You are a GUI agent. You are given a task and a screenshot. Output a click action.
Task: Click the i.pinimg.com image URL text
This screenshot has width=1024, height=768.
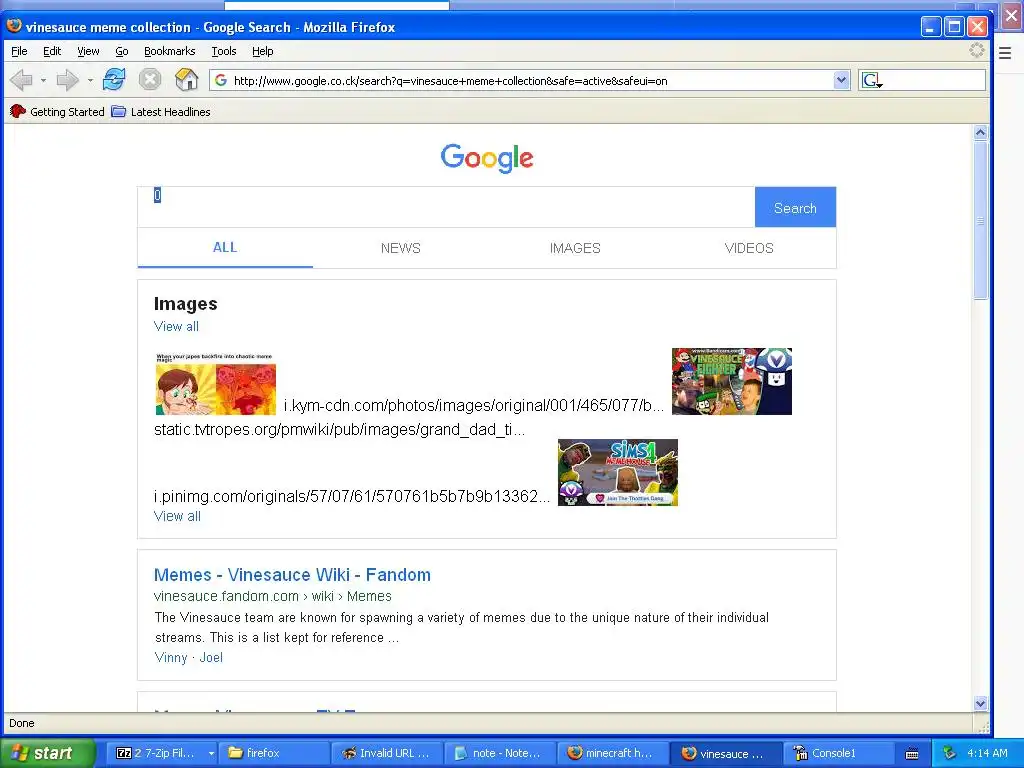(352, 496)
